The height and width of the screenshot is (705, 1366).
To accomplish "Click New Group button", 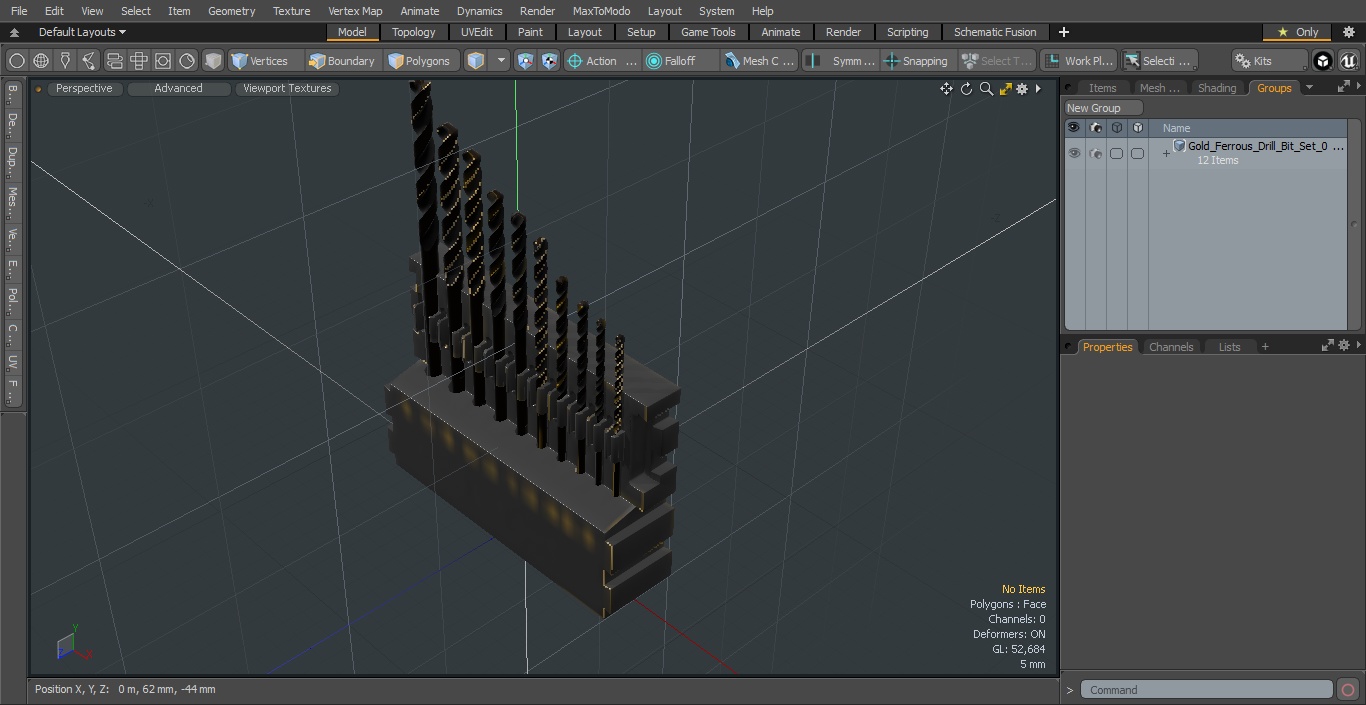I will (1104, 108).
